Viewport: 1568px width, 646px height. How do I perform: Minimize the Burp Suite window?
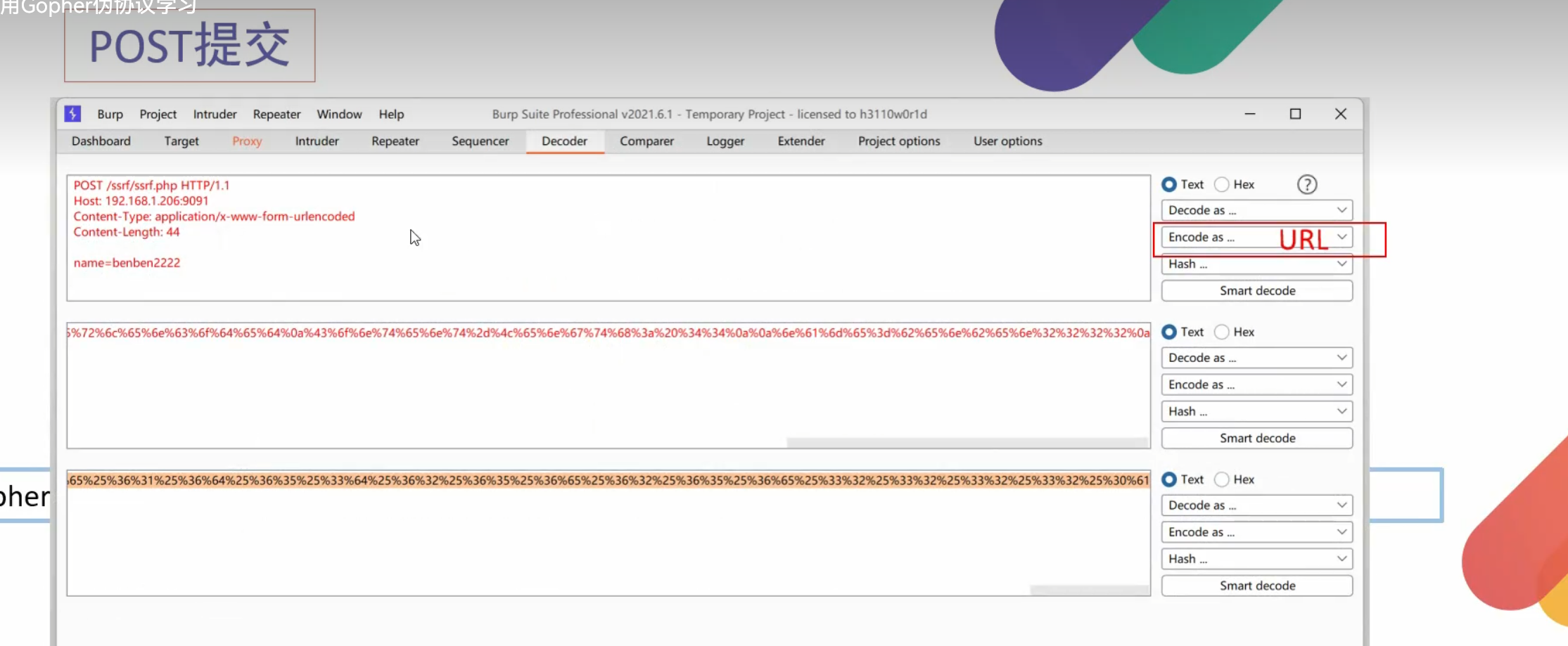coord(1249,114)
